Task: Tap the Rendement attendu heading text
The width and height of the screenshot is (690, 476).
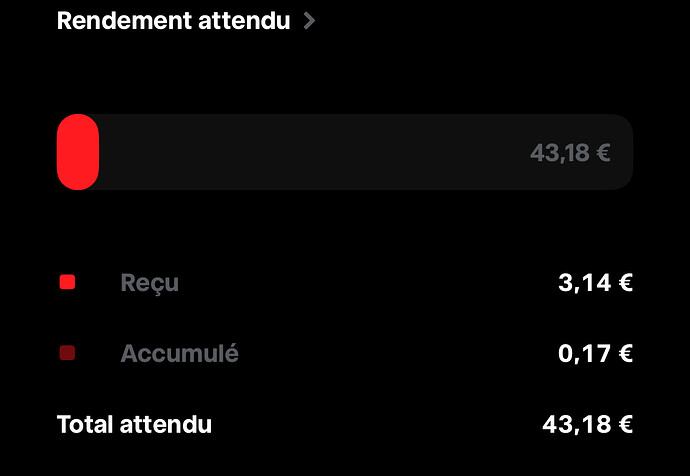Action: tap(173, 21)
